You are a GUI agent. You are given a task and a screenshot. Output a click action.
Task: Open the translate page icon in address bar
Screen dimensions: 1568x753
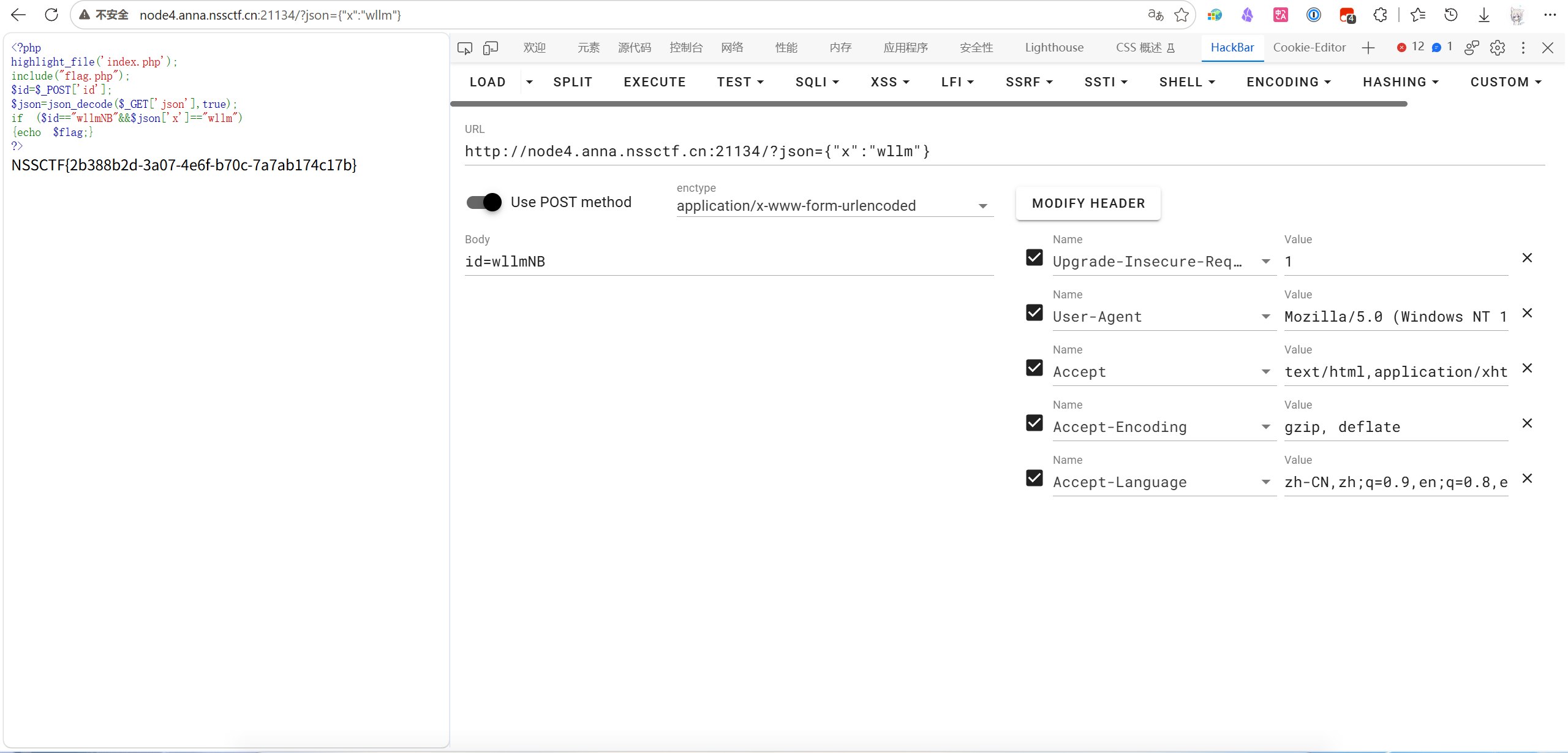tap(1155, 15)
